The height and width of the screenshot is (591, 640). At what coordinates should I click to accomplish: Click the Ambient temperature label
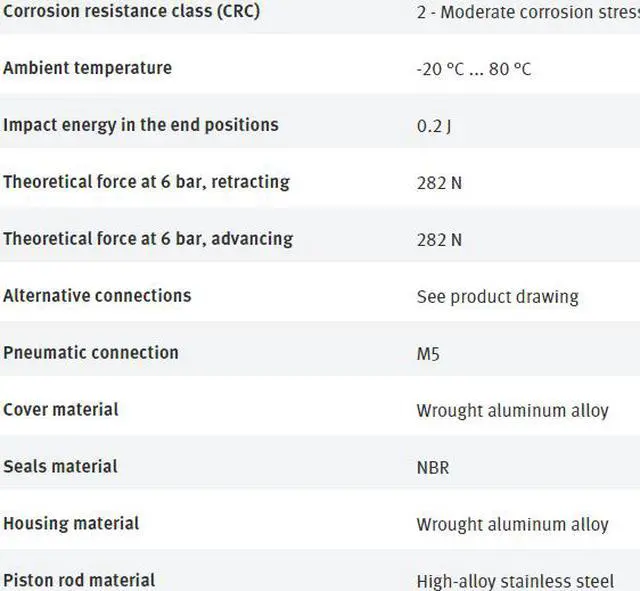tap(87, 68)
